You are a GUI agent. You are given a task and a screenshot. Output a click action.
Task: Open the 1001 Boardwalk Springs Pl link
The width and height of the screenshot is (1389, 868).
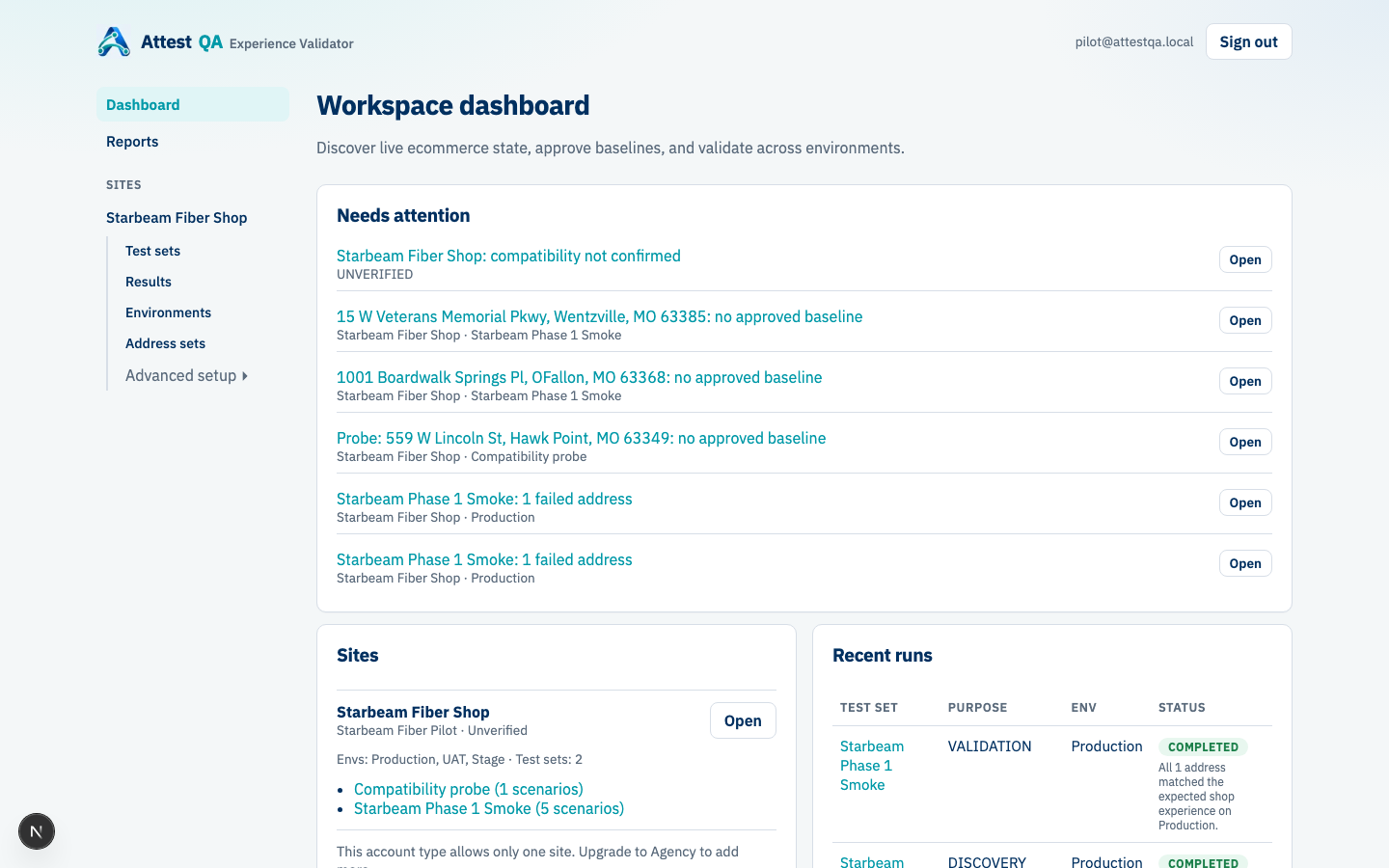[x=579, y=377]
